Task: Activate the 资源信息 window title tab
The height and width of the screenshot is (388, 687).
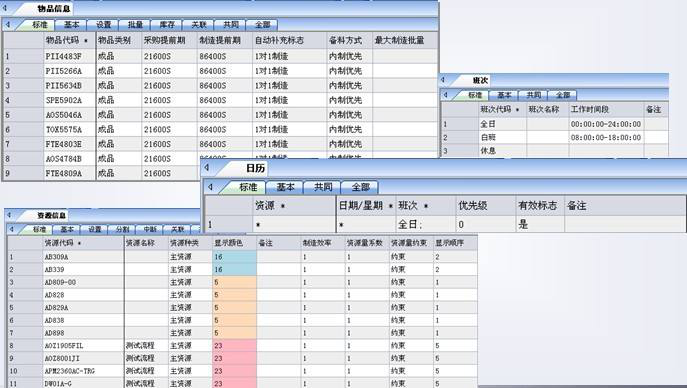Action: [x=51, y=215]
